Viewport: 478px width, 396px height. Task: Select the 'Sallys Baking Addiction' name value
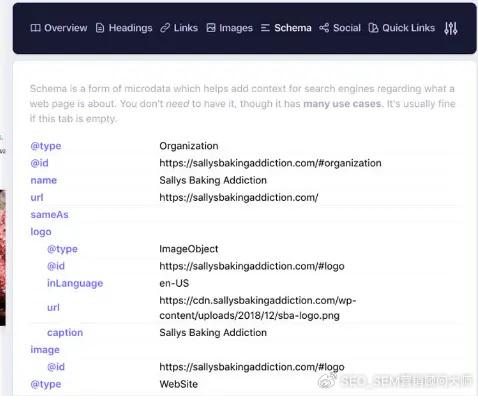click(213, 180)
